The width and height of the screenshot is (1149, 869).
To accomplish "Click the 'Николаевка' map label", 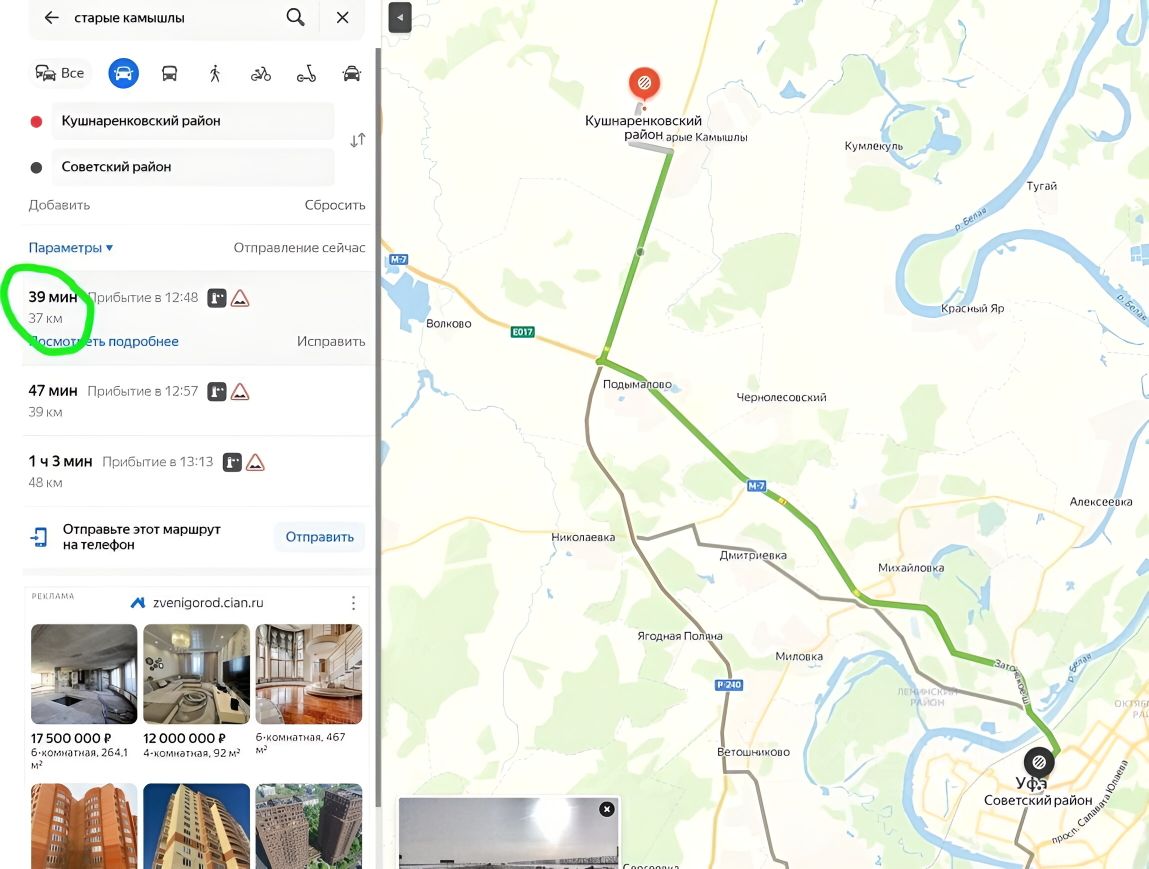I will [583, 537].
